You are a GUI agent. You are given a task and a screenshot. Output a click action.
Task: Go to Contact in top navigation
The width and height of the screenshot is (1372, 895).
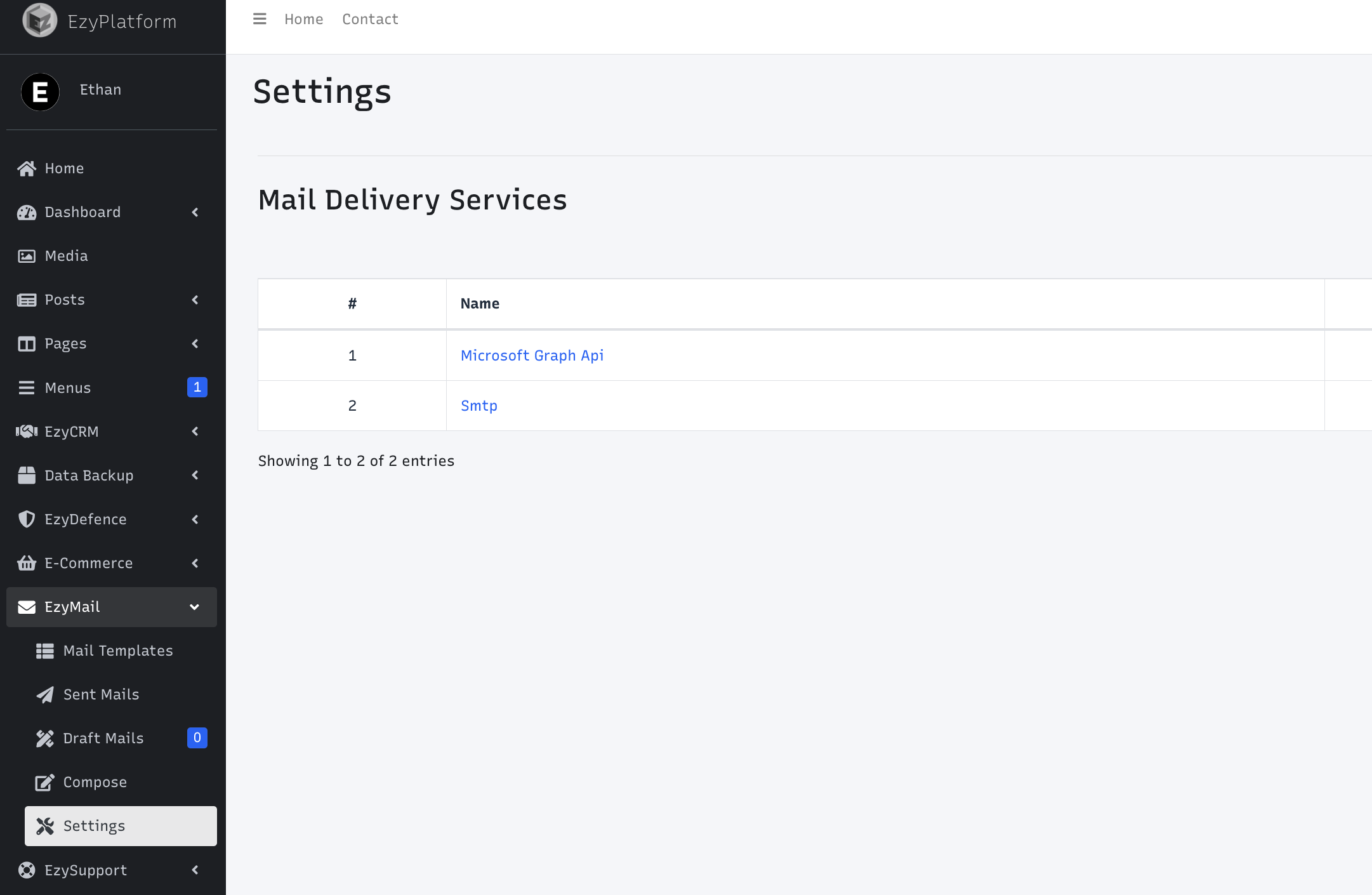pos(370,19)
